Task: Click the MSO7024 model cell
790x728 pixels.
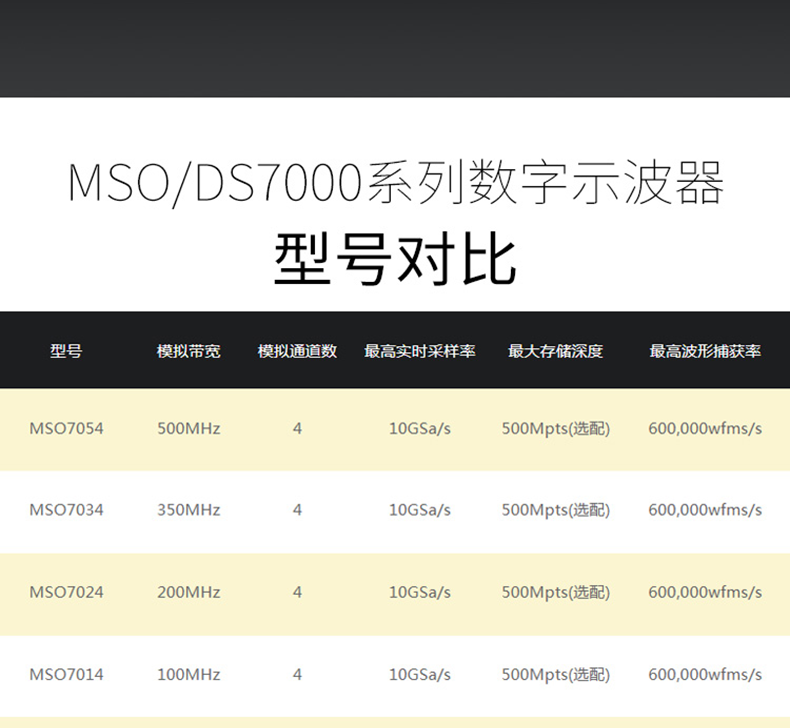Action: click(67, 592)
